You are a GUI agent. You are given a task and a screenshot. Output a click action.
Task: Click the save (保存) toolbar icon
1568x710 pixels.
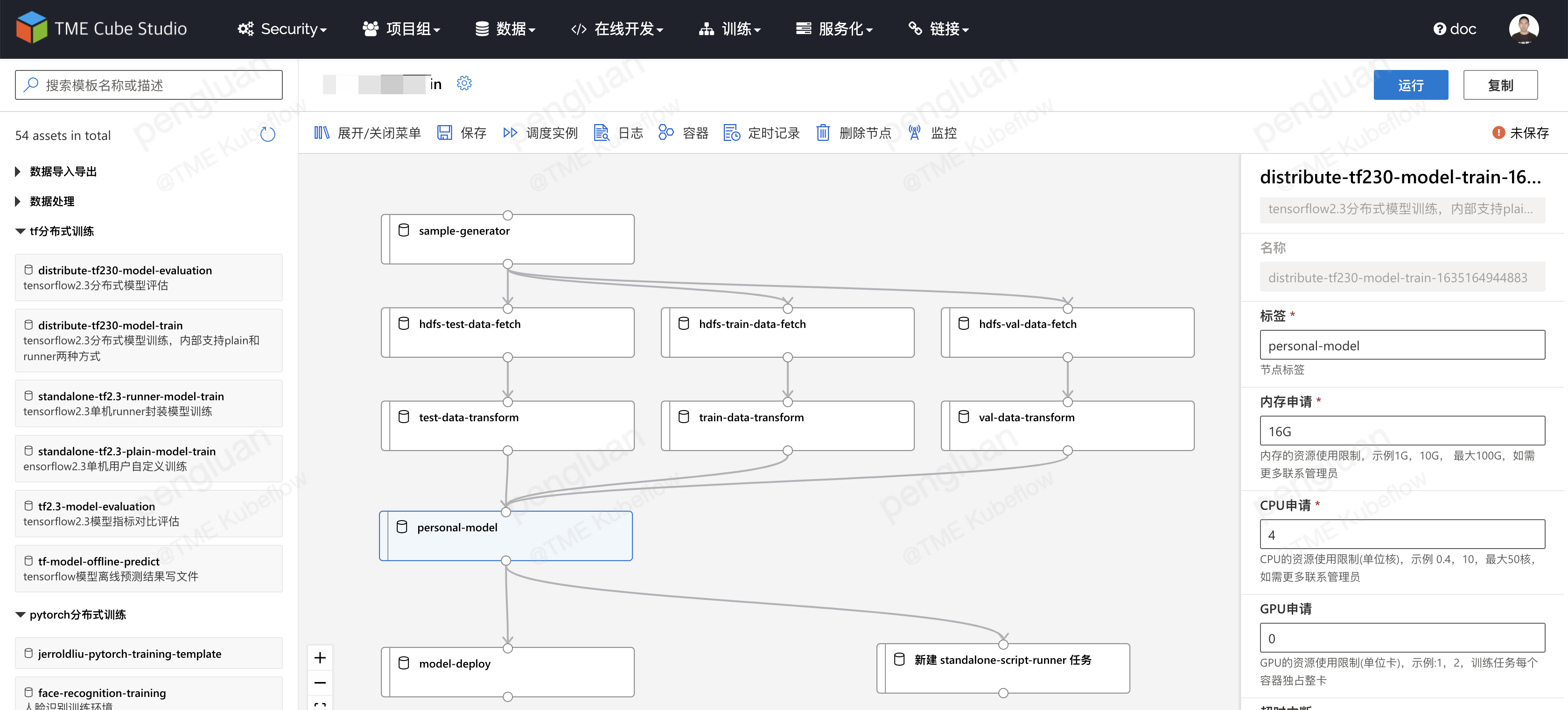click(x=445, y=132)
